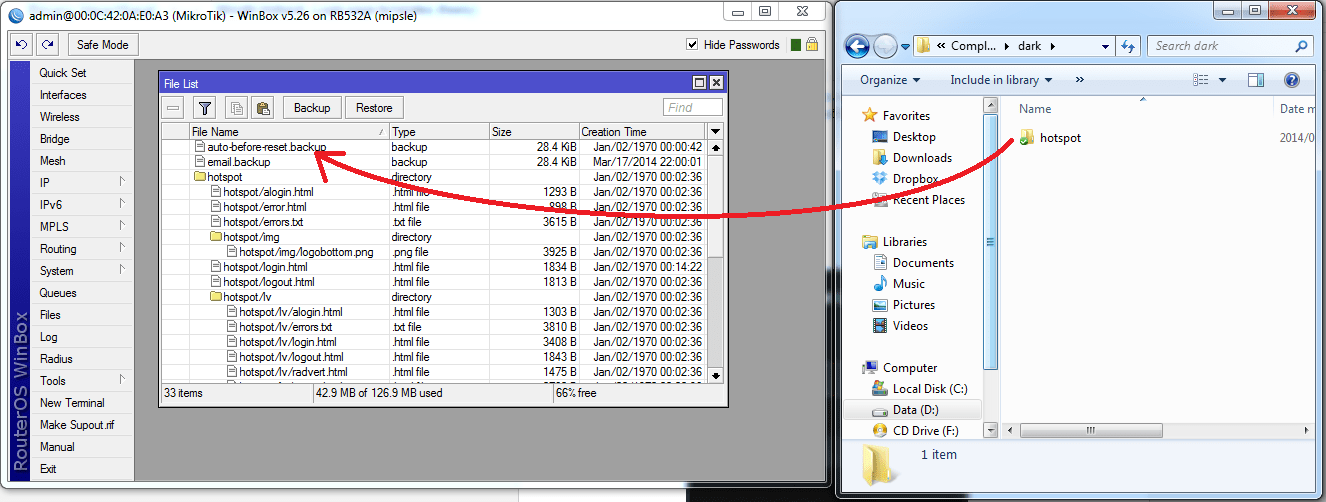Show more toolbar commands chevron in Explorer
The width and height of the screenshot is (1326, 502).
1080,80
